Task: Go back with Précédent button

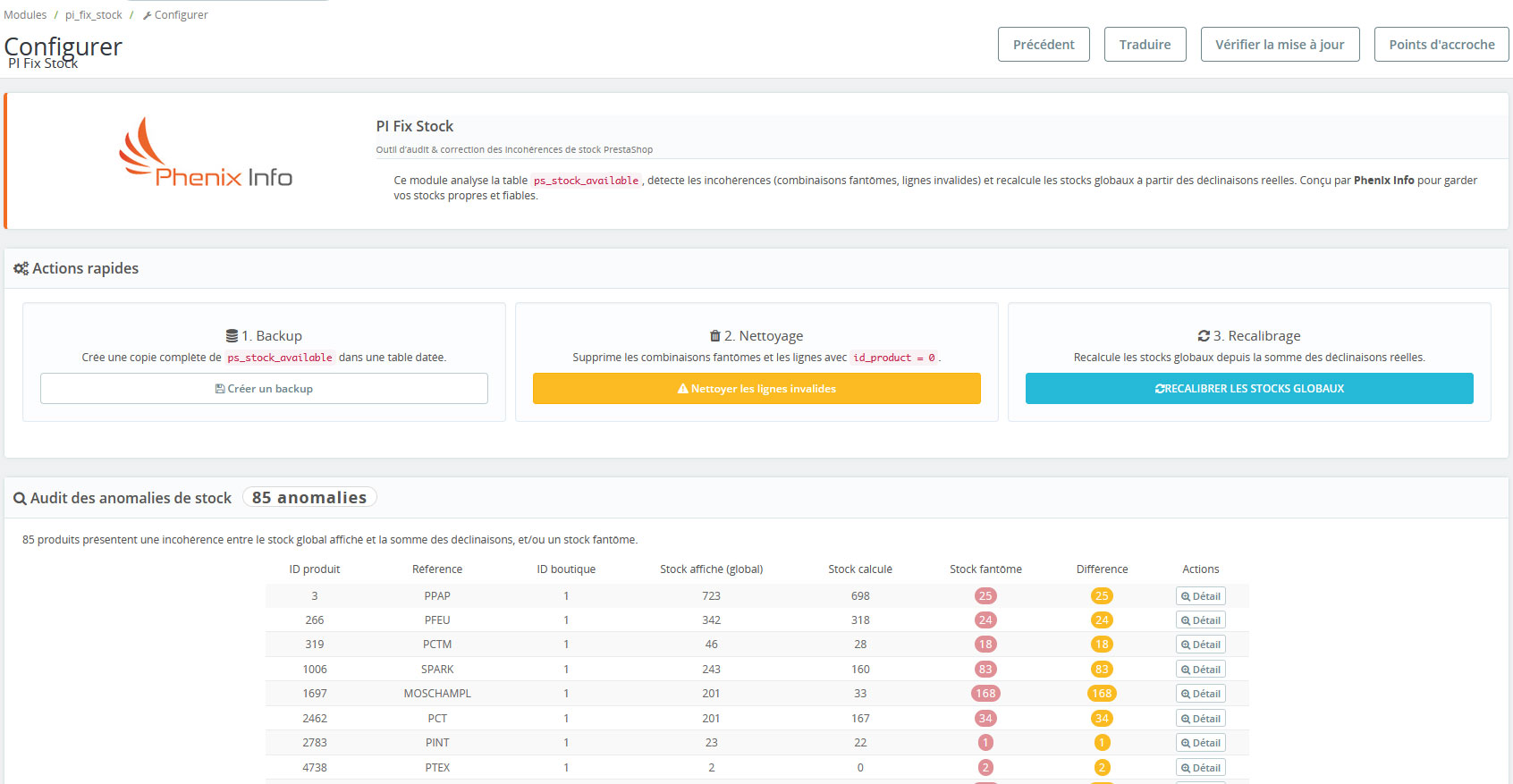Action: click(1044, 45)
